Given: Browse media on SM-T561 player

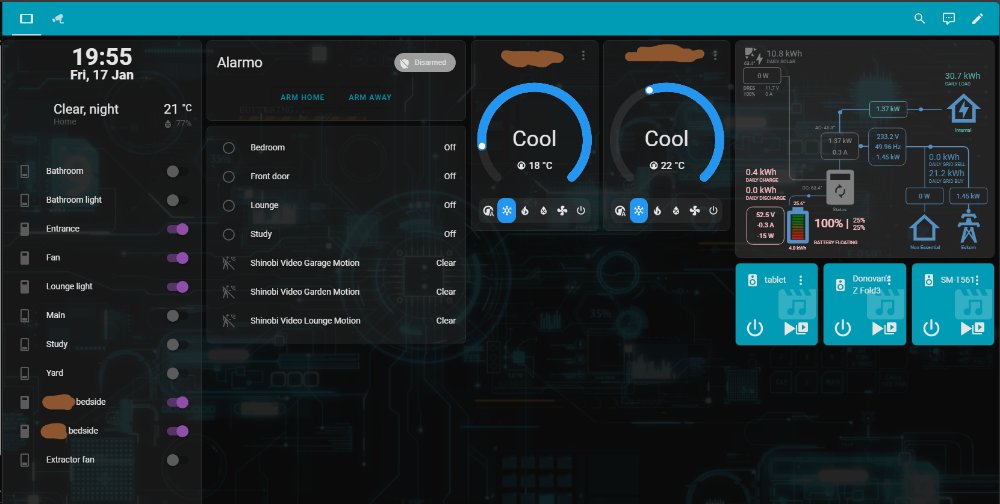Looking at the screenshot, I should pyautogui.click(x=973, y=329).
